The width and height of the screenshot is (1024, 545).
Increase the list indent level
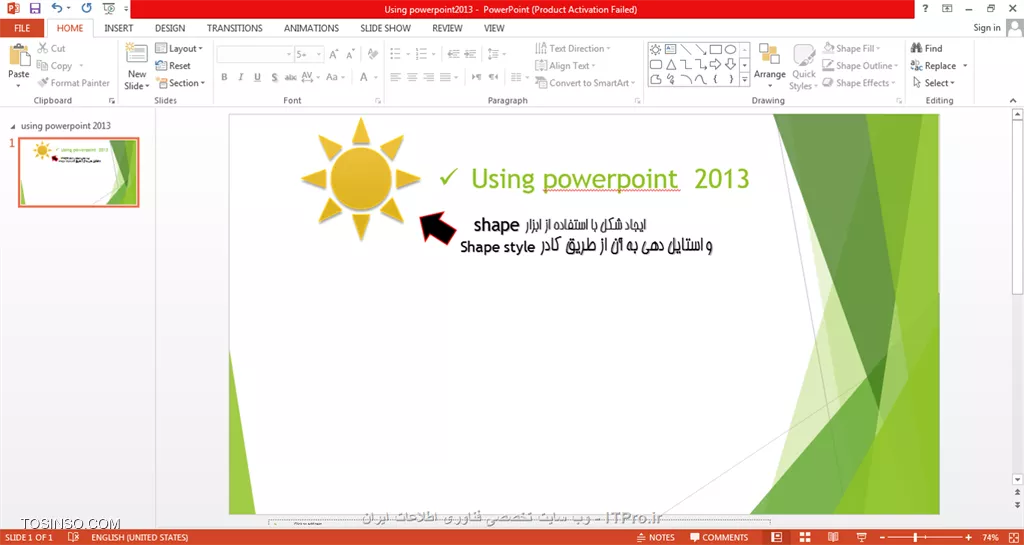(x=470, y=54)
